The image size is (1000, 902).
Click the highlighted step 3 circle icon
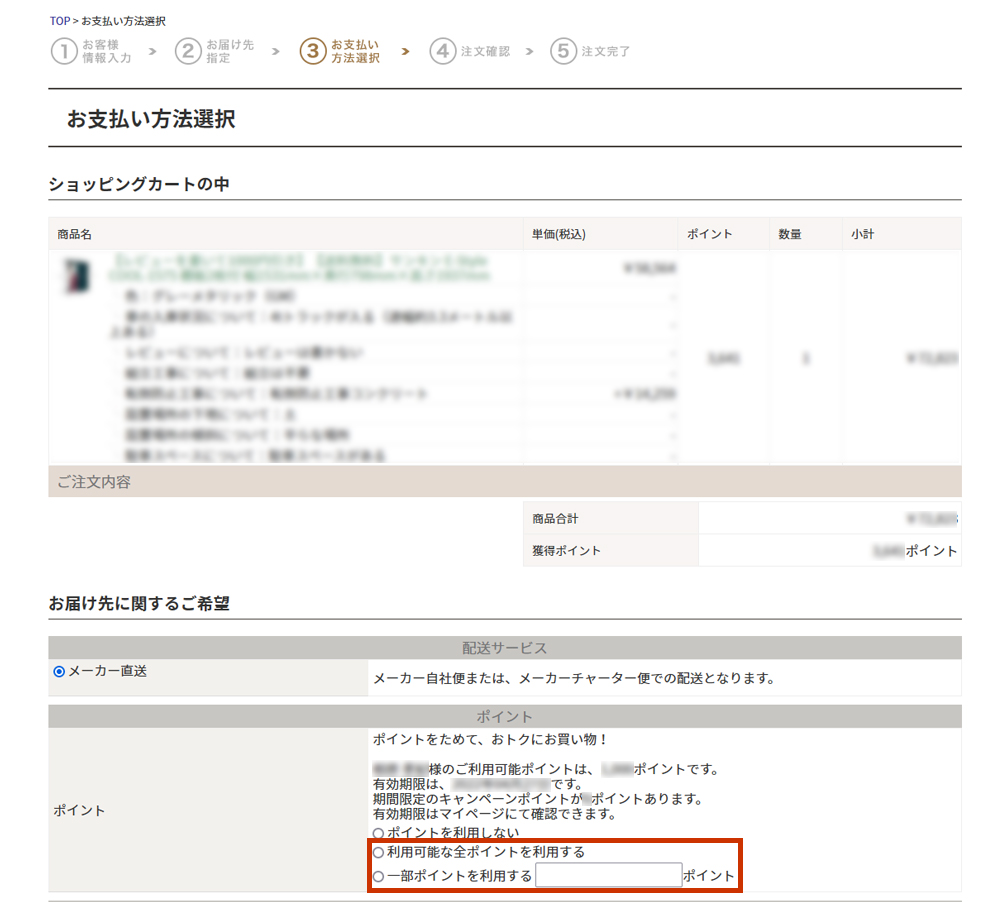(313, 51)
